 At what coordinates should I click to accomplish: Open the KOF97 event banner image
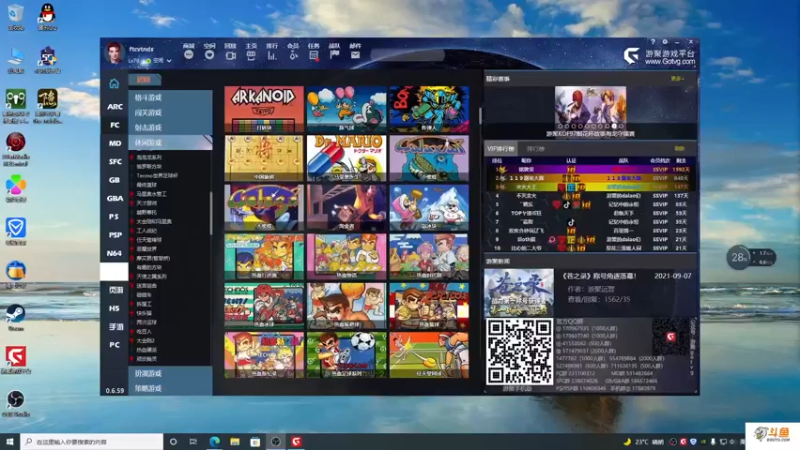(x=590, y=108)
